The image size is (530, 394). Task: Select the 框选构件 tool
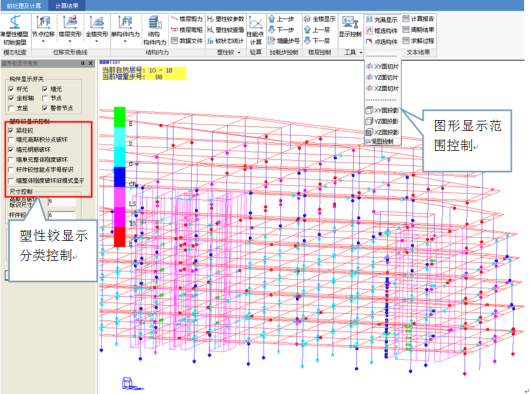coord(382,31)
